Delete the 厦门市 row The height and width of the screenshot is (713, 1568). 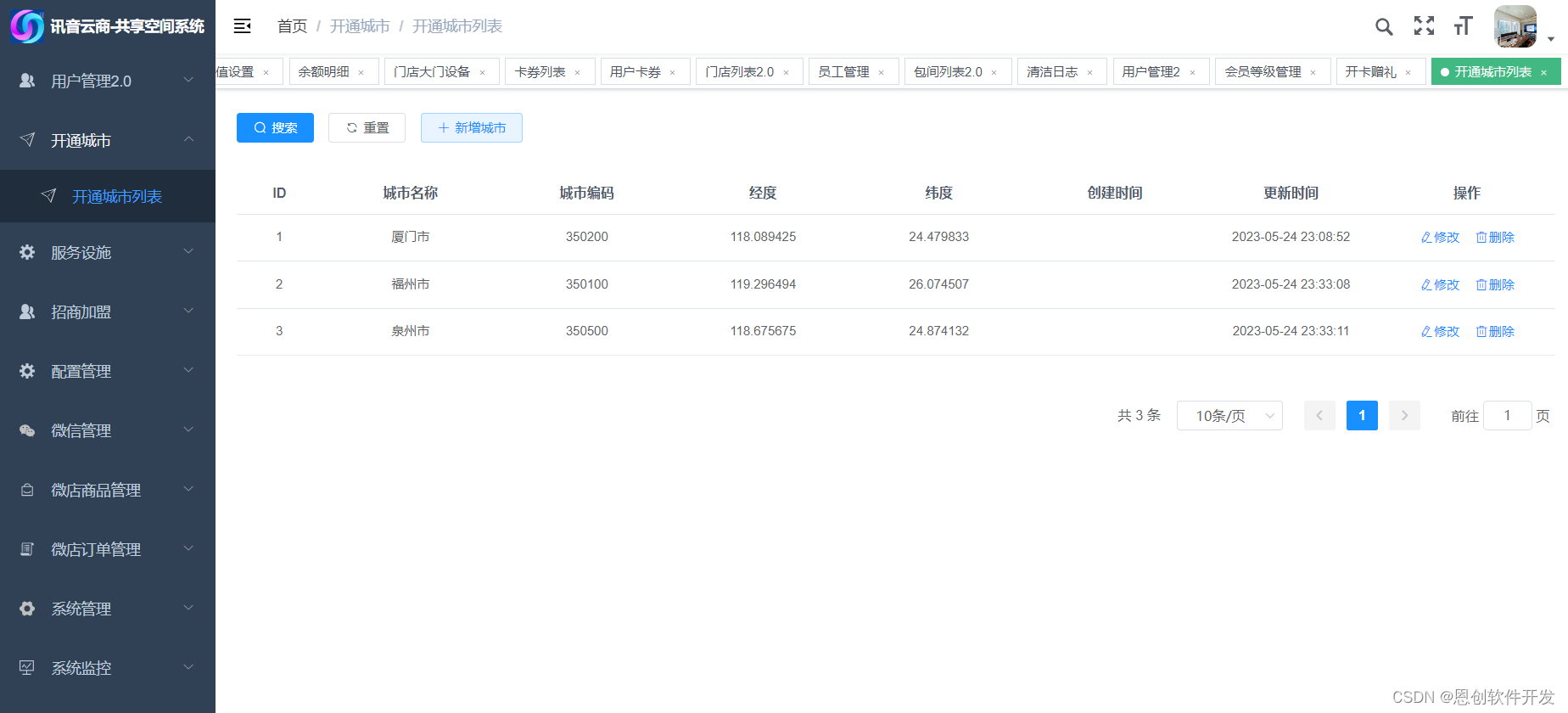point(1495,238)
